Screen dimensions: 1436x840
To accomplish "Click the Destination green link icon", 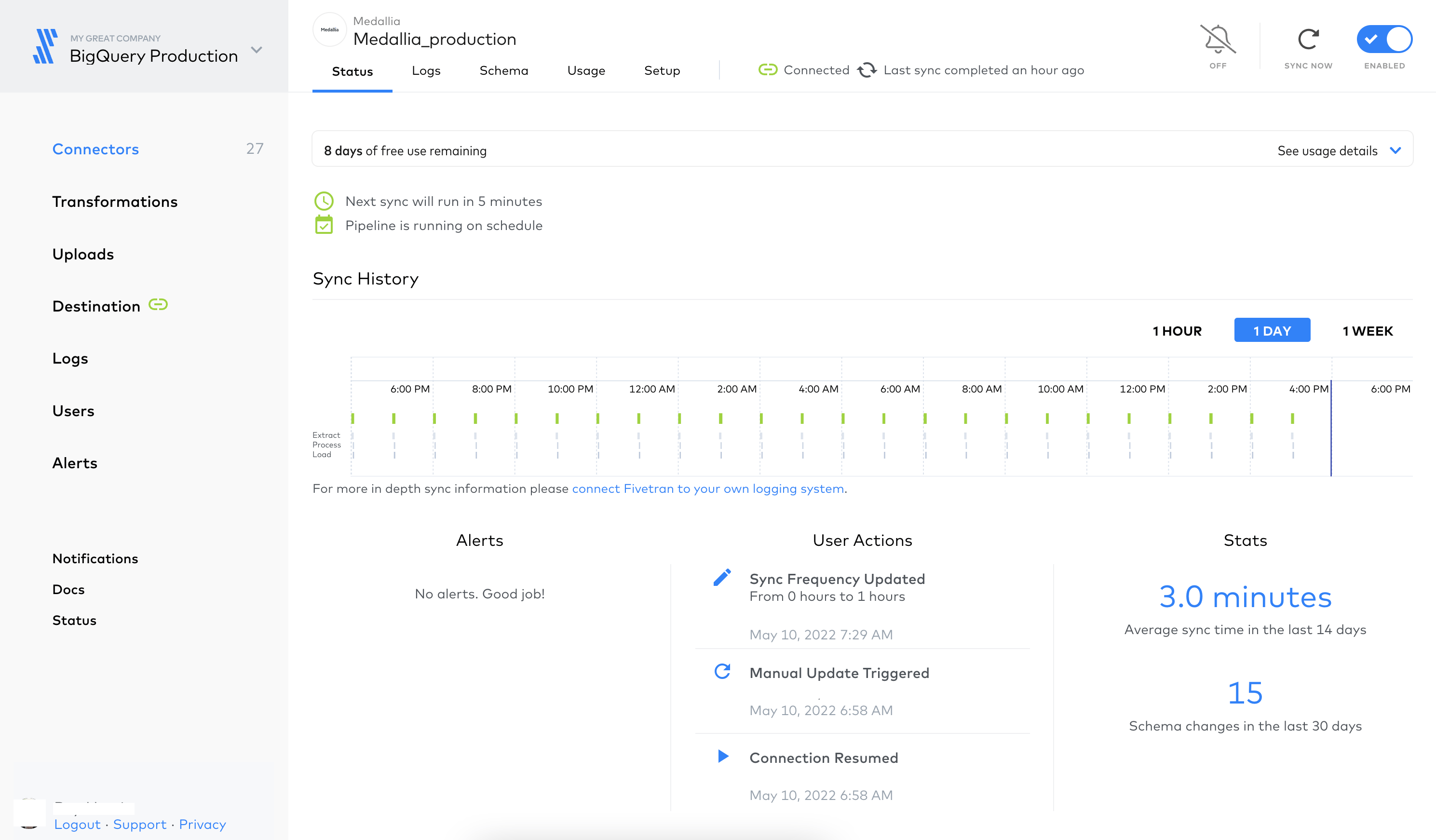I will coord(158,305).
